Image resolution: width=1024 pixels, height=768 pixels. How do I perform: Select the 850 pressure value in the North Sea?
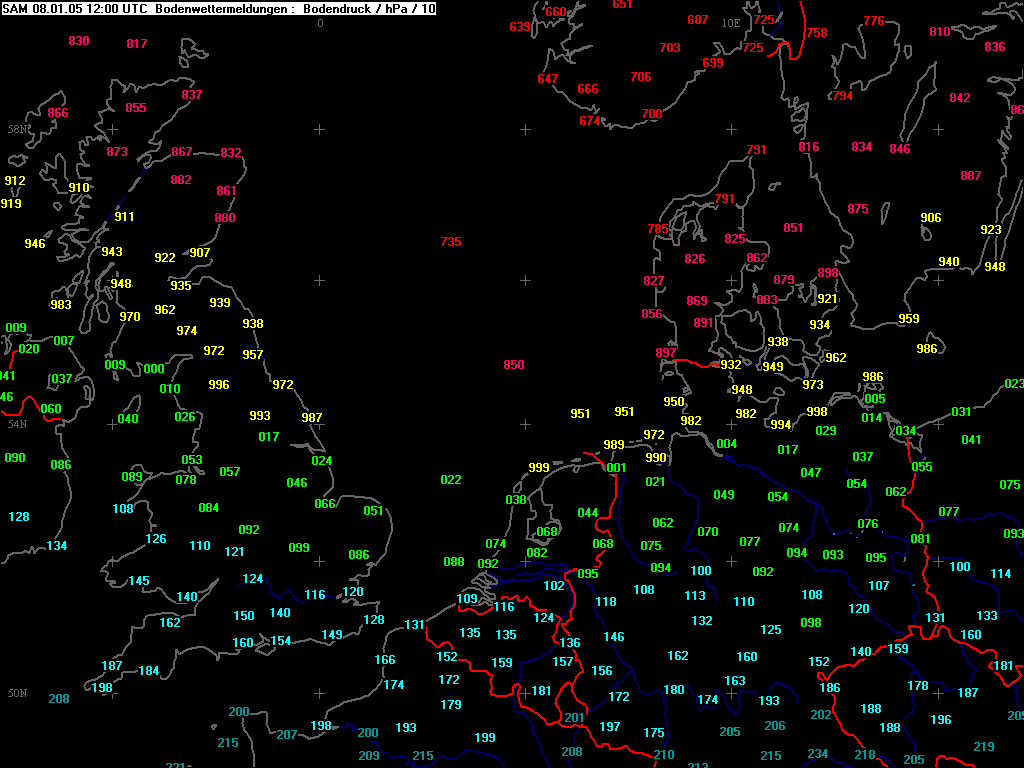coord(513,365)
